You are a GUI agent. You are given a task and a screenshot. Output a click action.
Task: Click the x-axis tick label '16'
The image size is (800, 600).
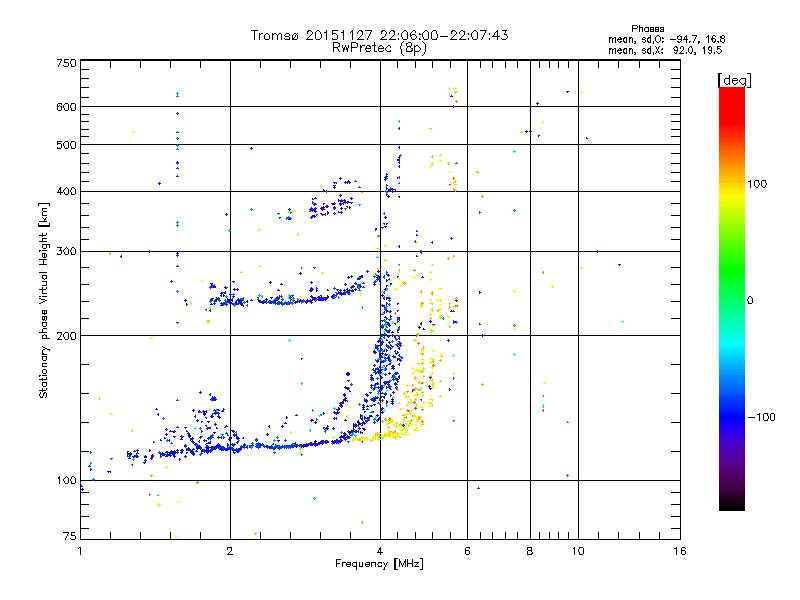click(680, 551)
